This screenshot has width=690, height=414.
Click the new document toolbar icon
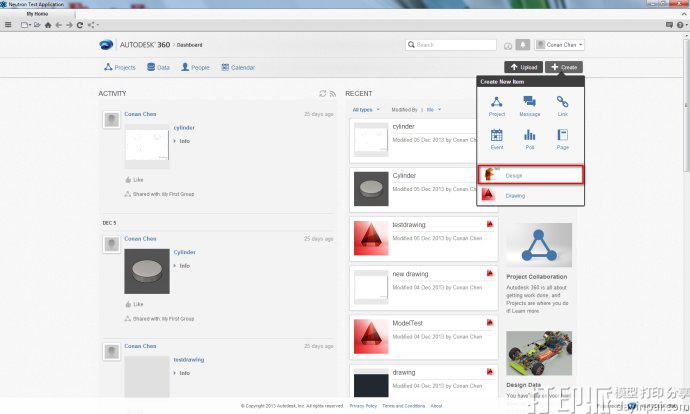click(x=25, y=25)
